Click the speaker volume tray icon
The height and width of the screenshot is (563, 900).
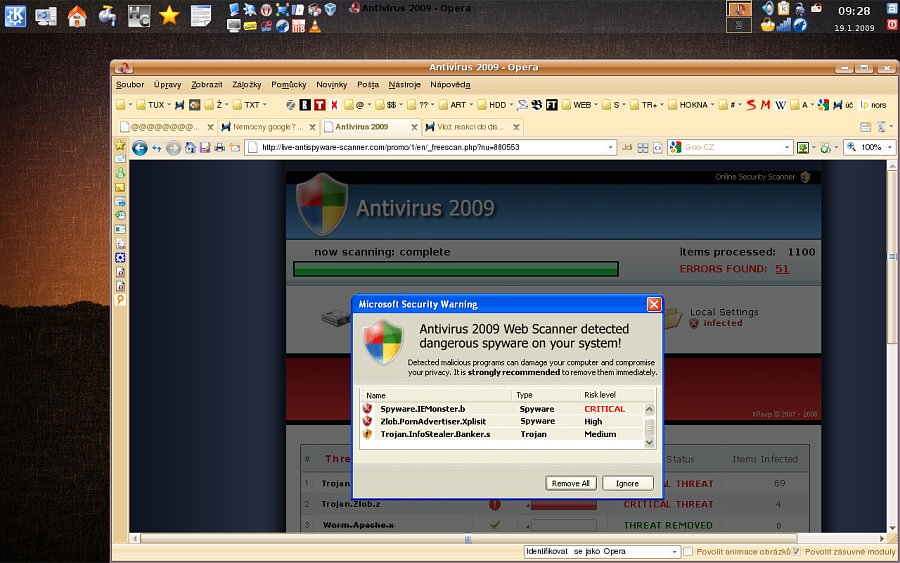768,8
